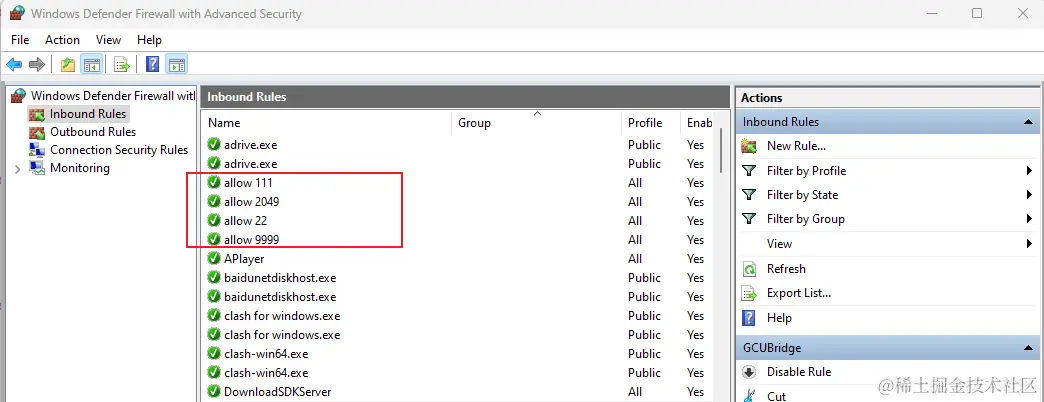Click the Export List icon in Actions pane
Screen dimensions: 1044x402
[x=749, y=293]
